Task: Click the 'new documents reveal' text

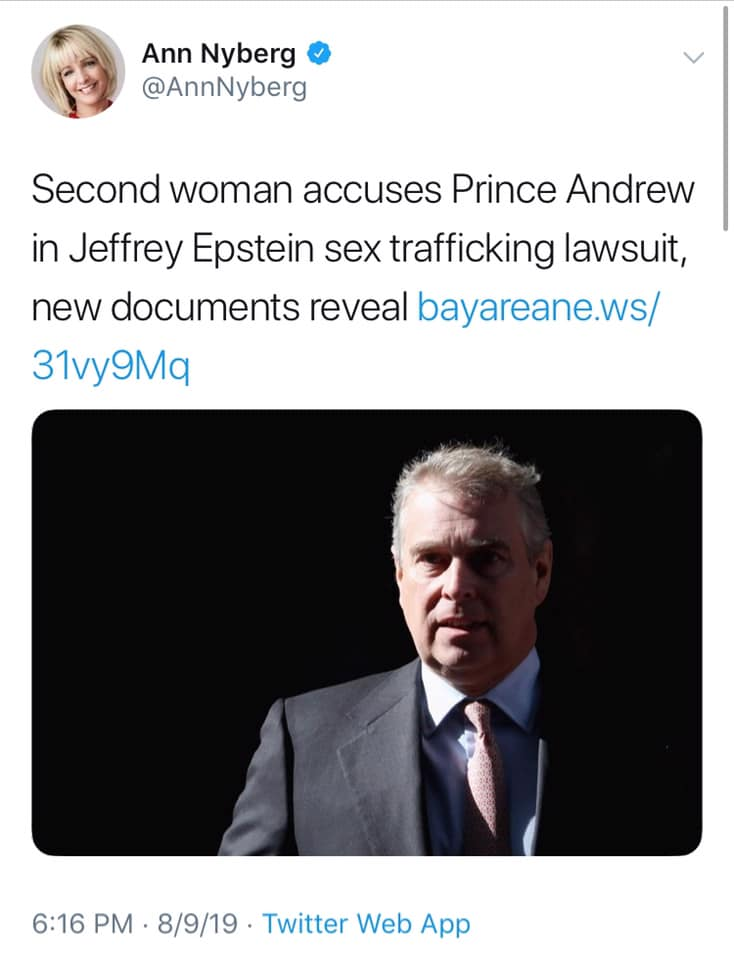Action: click(x=219, y=307)
